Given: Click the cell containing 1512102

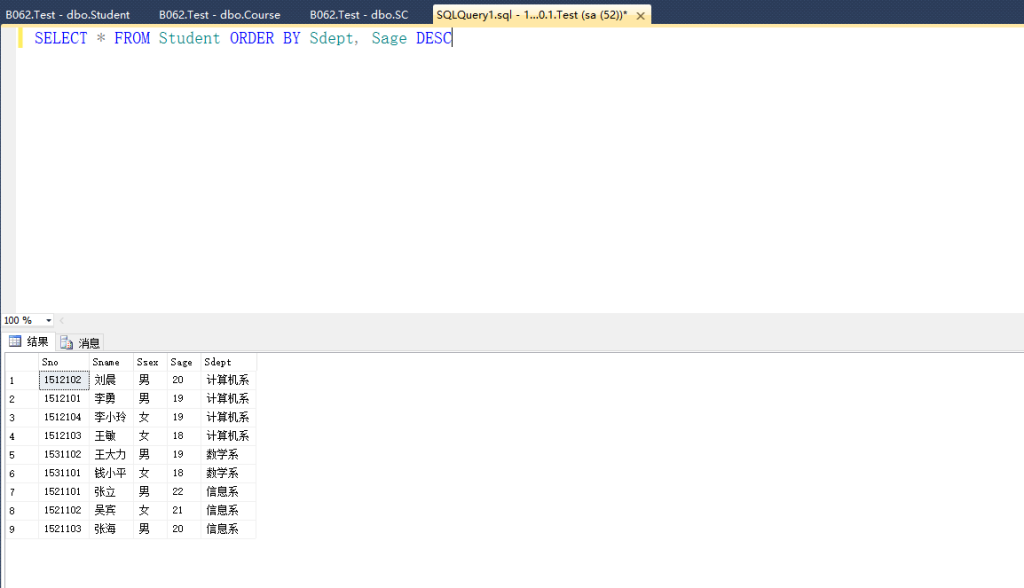Looking at the screenshot, I should coord(63,380).
